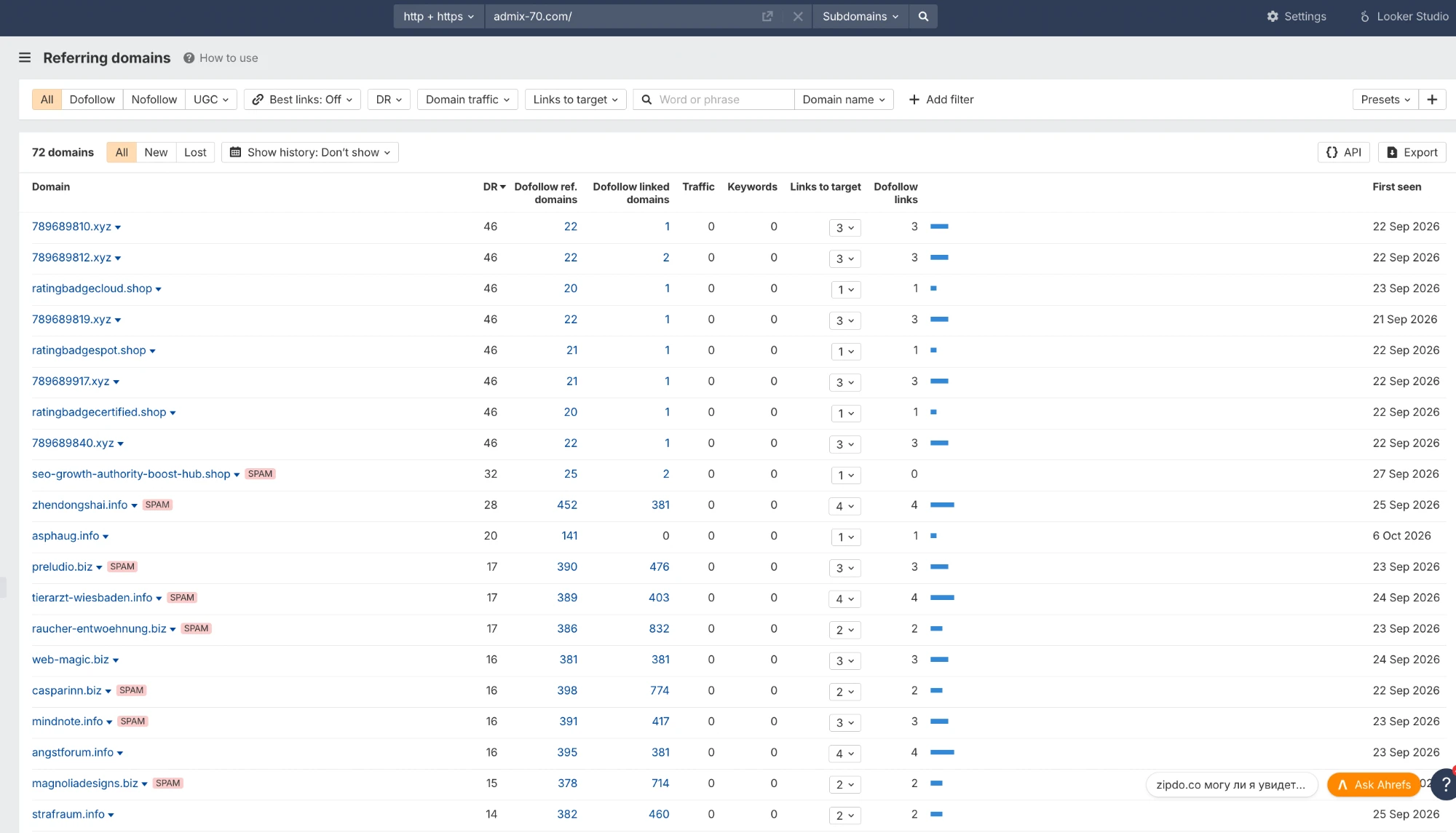Show only New domains
This screenshot has width=1456, height=833.
[156, 152]
